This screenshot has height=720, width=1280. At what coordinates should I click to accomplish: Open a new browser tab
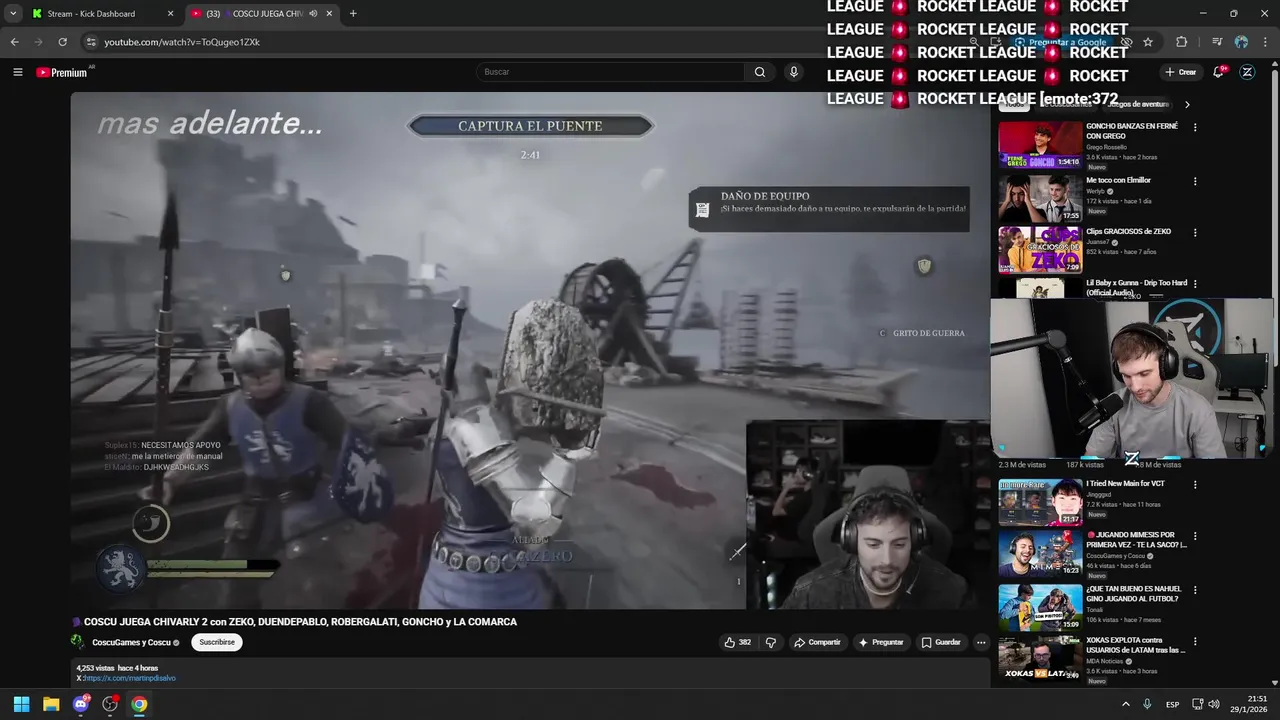pyautogui.click(x=353, y=14)
